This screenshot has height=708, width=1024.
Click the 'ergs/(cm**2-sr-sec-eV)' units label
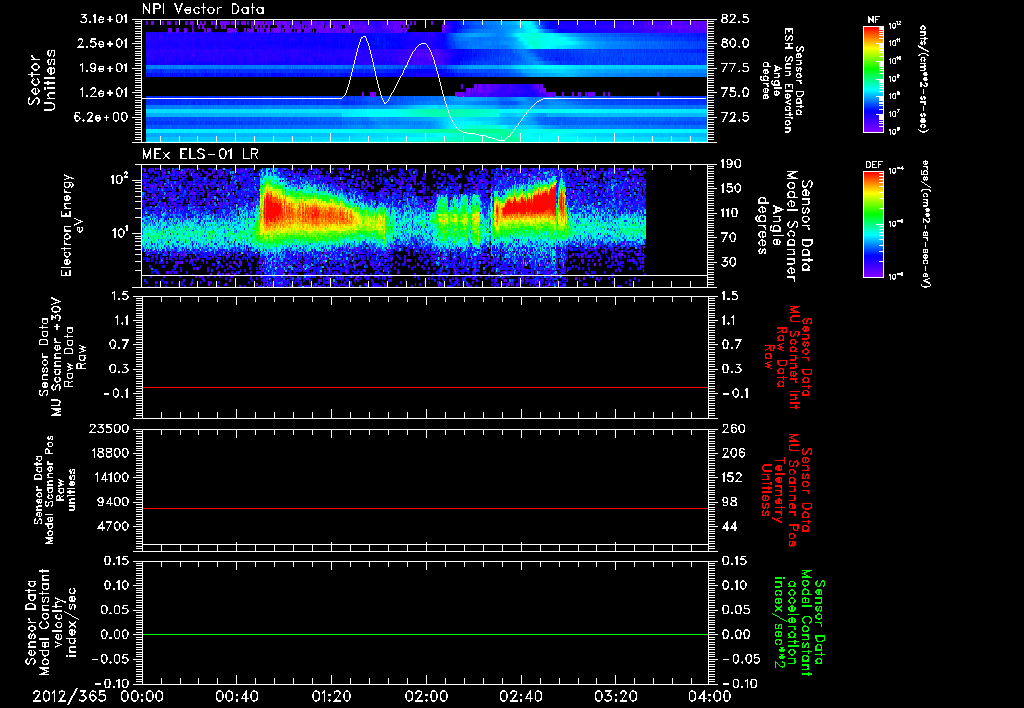[x=925, y=224]
